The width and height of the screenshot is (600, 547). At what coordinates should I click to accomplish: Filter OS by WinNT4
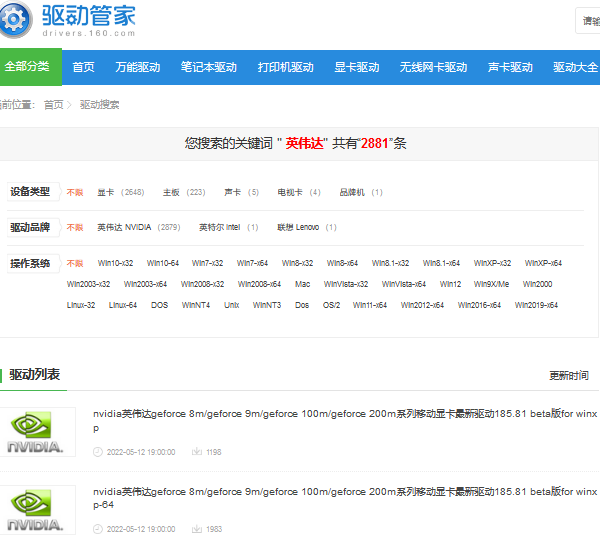[196, 305]
